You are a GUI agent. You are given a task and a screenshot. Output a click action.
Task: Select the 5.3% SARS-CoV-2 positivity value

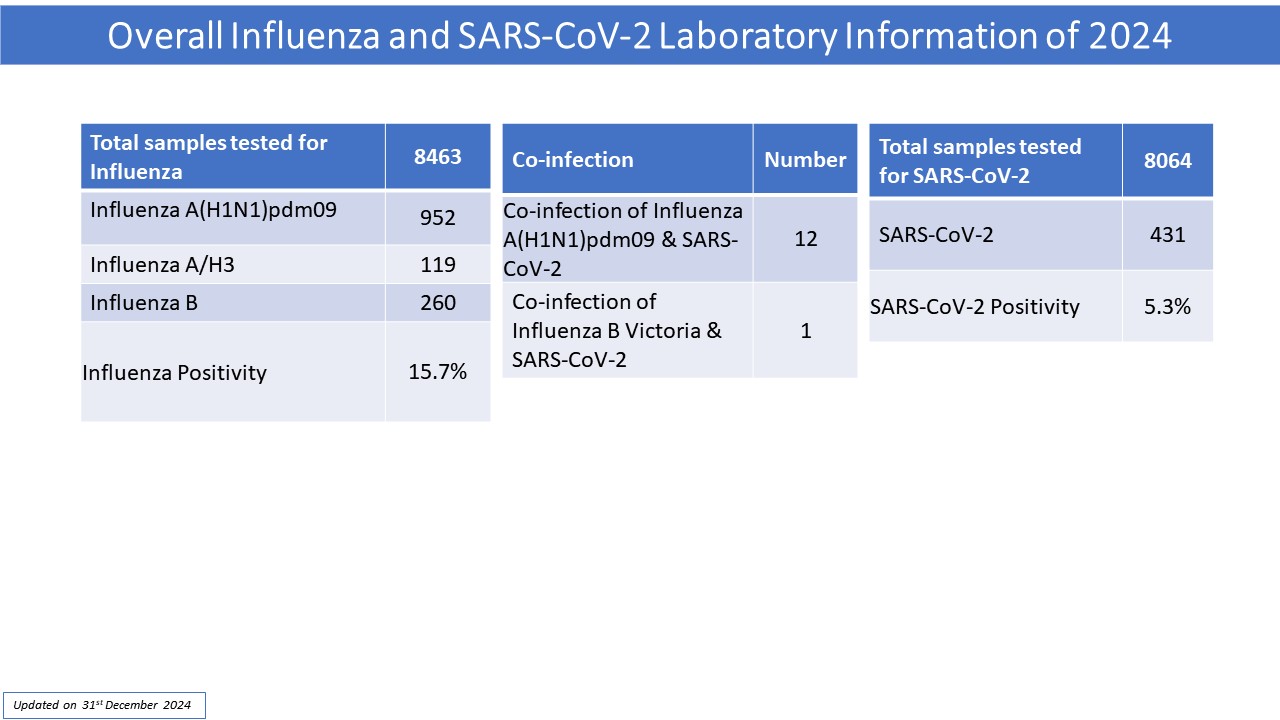tap(1167, 307)
